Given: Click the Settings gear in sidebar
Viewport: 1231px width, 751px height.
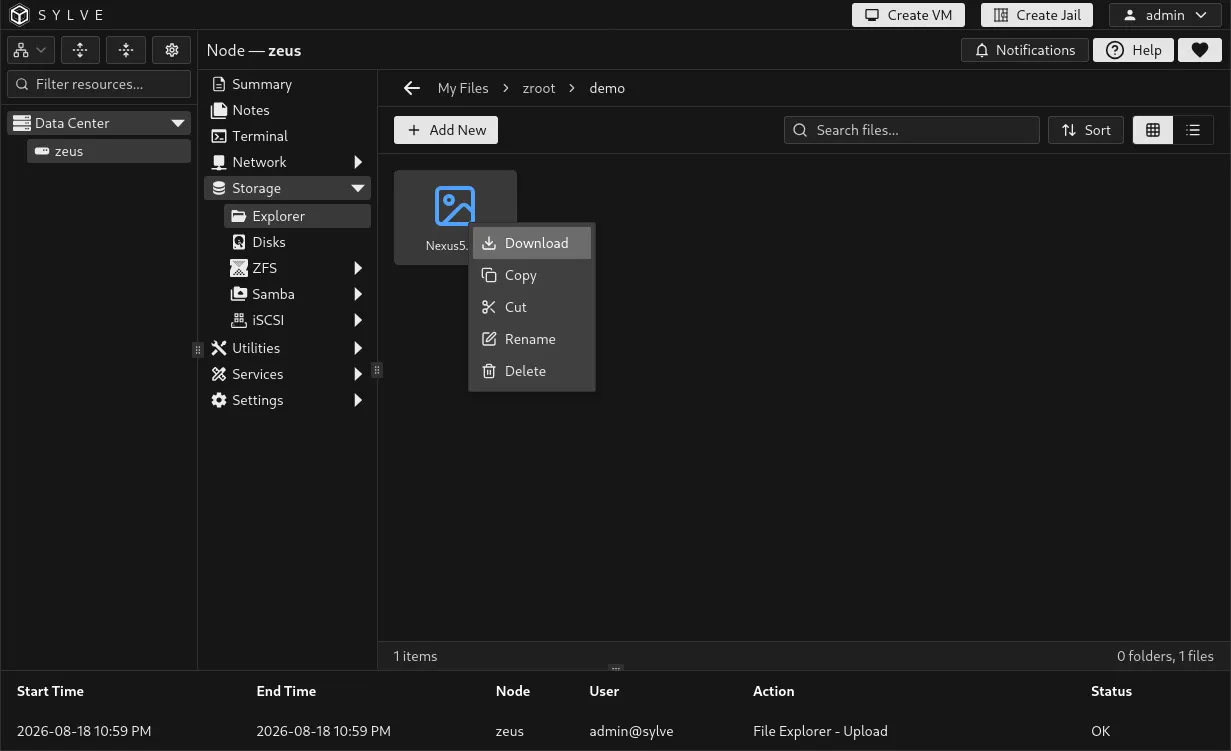Looking at the screenshot, I should tap(219, 400).
